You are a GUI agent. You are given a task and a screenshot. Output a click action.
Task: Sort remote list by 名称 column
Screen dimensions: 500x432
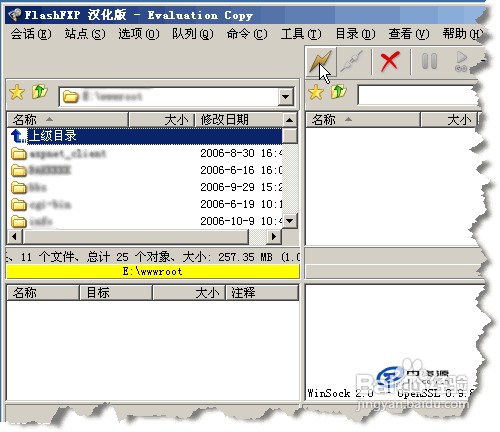point(363,120)
